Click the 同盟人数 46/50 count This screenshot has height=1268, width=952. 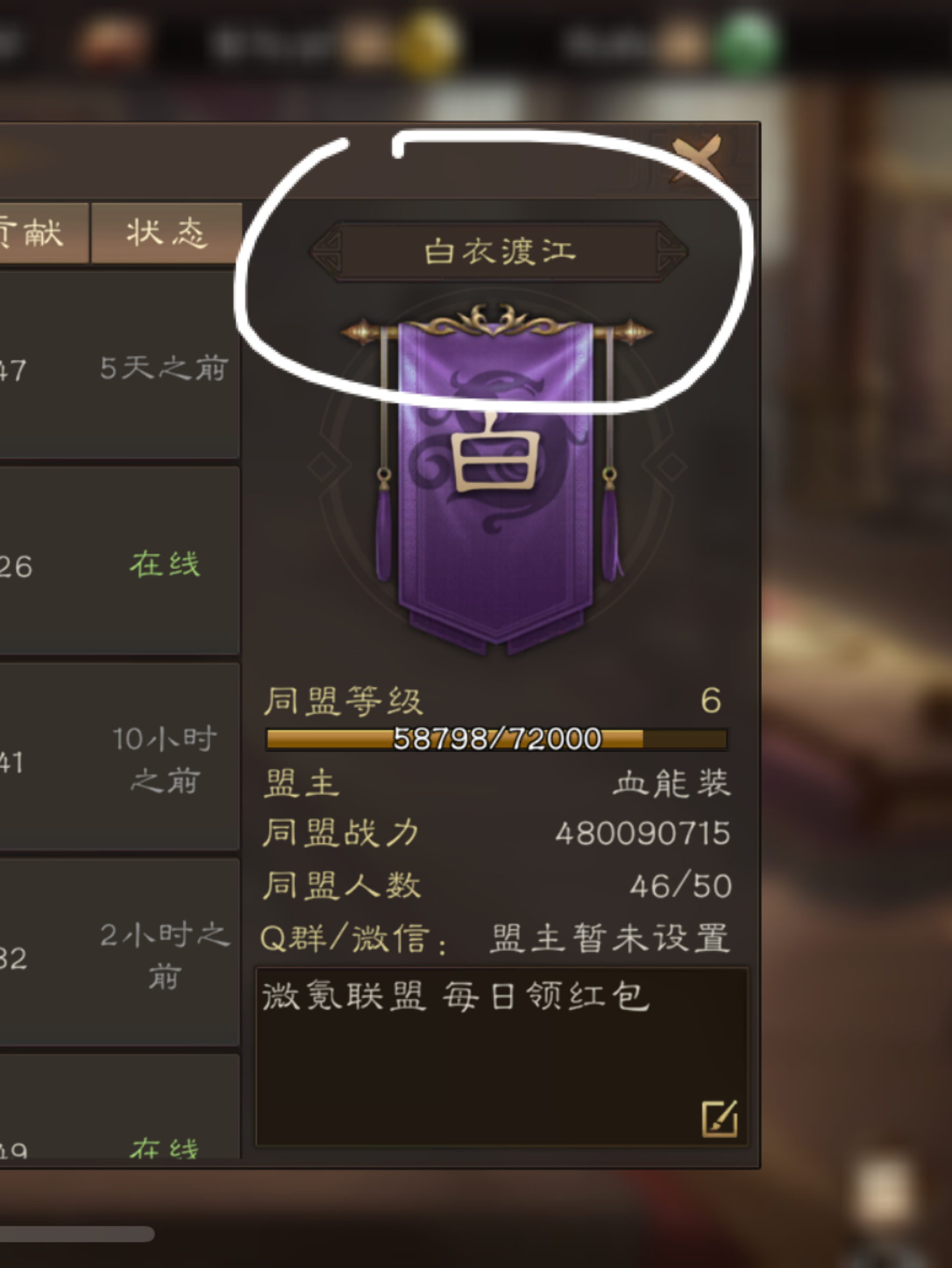(681, 886)
